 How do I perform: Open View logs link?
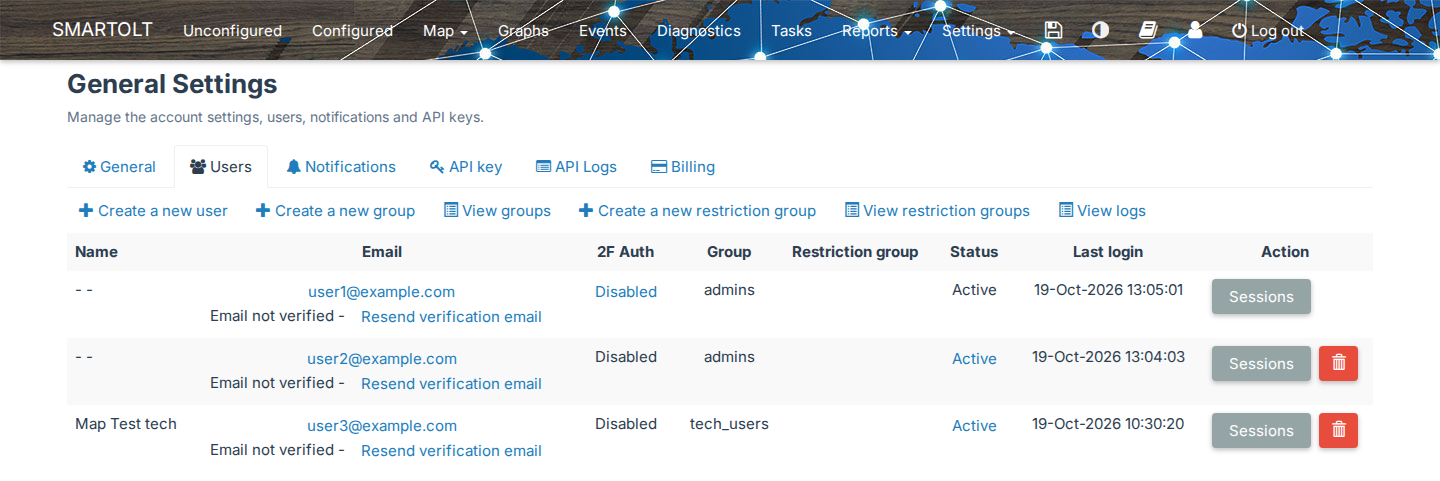click(x=1102, y=211)
